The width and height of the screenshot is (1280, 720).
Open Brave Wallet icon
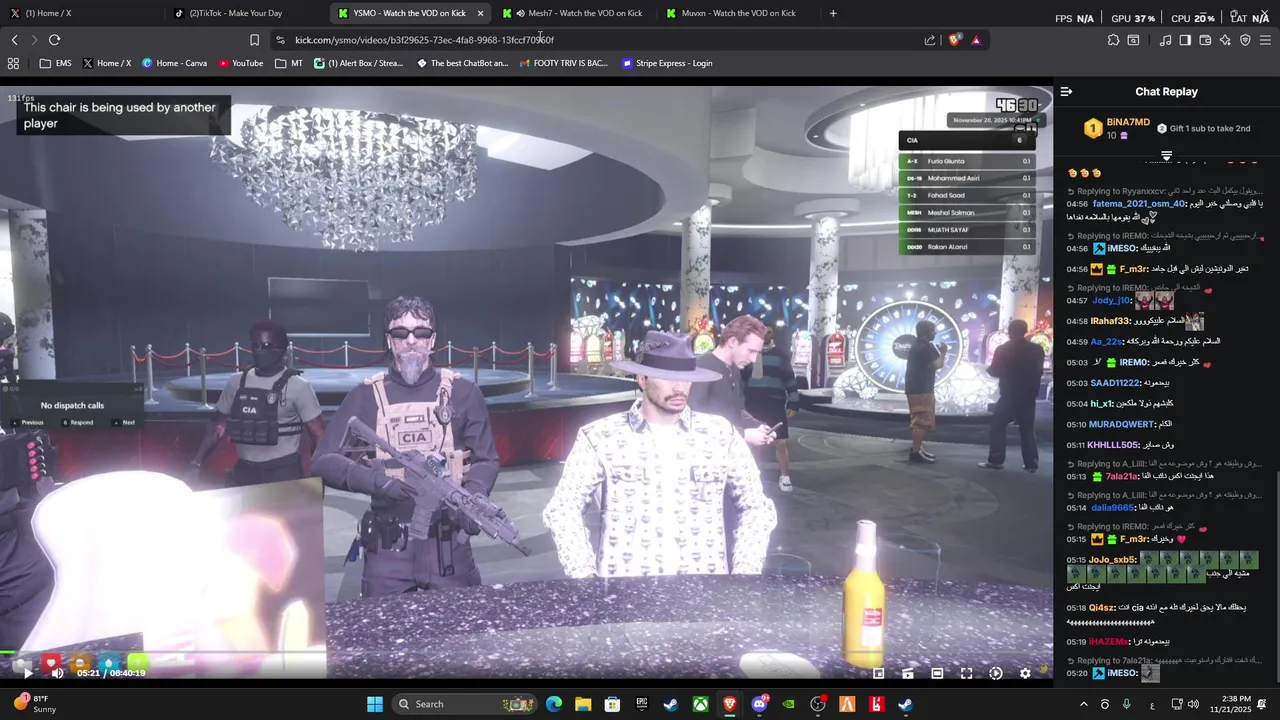pyautogui.click(x=1205, y=40)
